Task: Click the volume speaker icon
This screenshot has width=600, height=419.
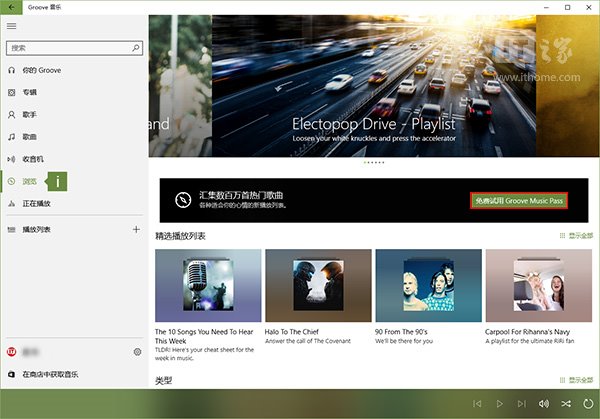Action: [543, 403]
